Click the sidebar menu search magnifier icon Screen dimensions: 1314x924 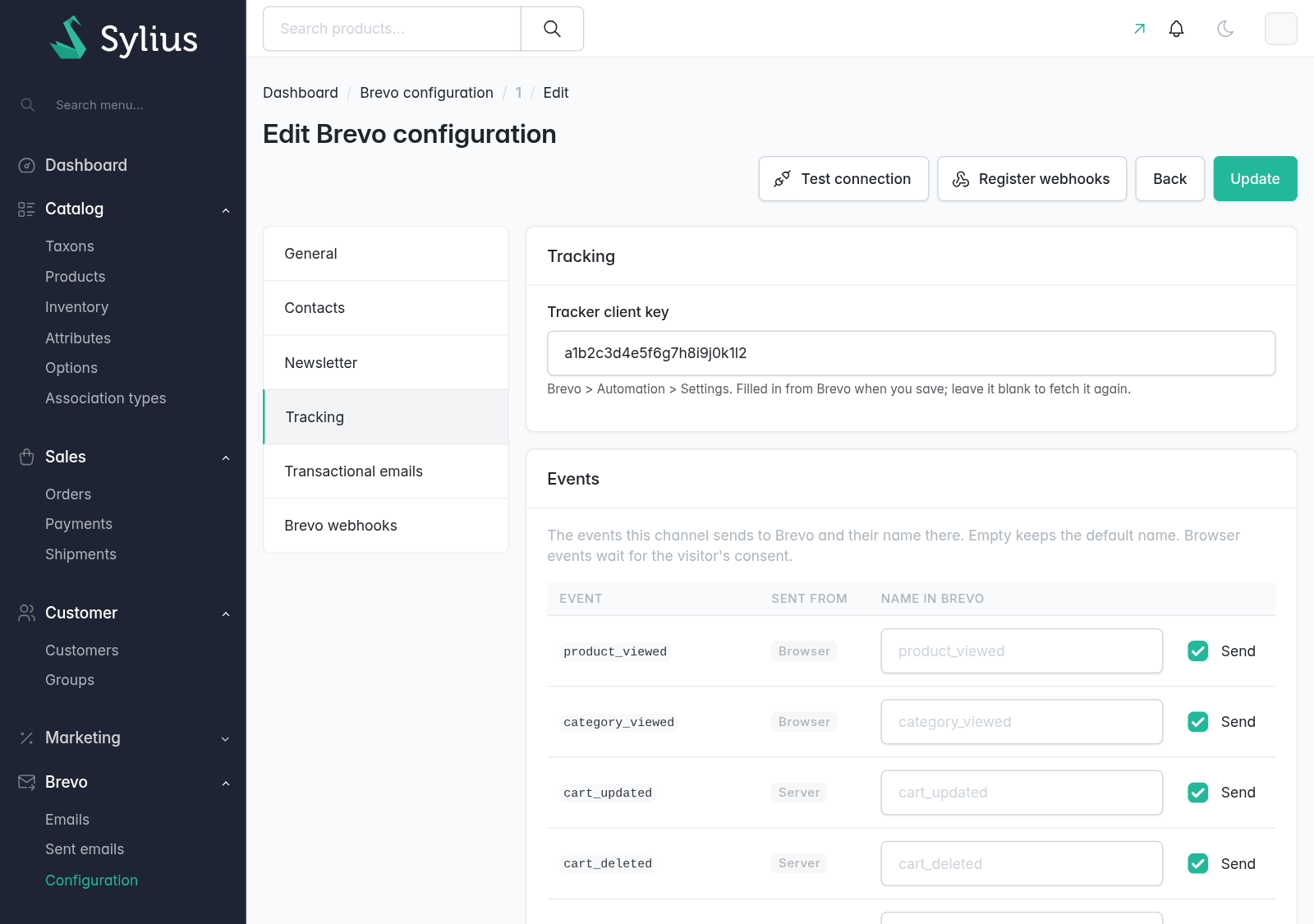(x=27, y=105)
